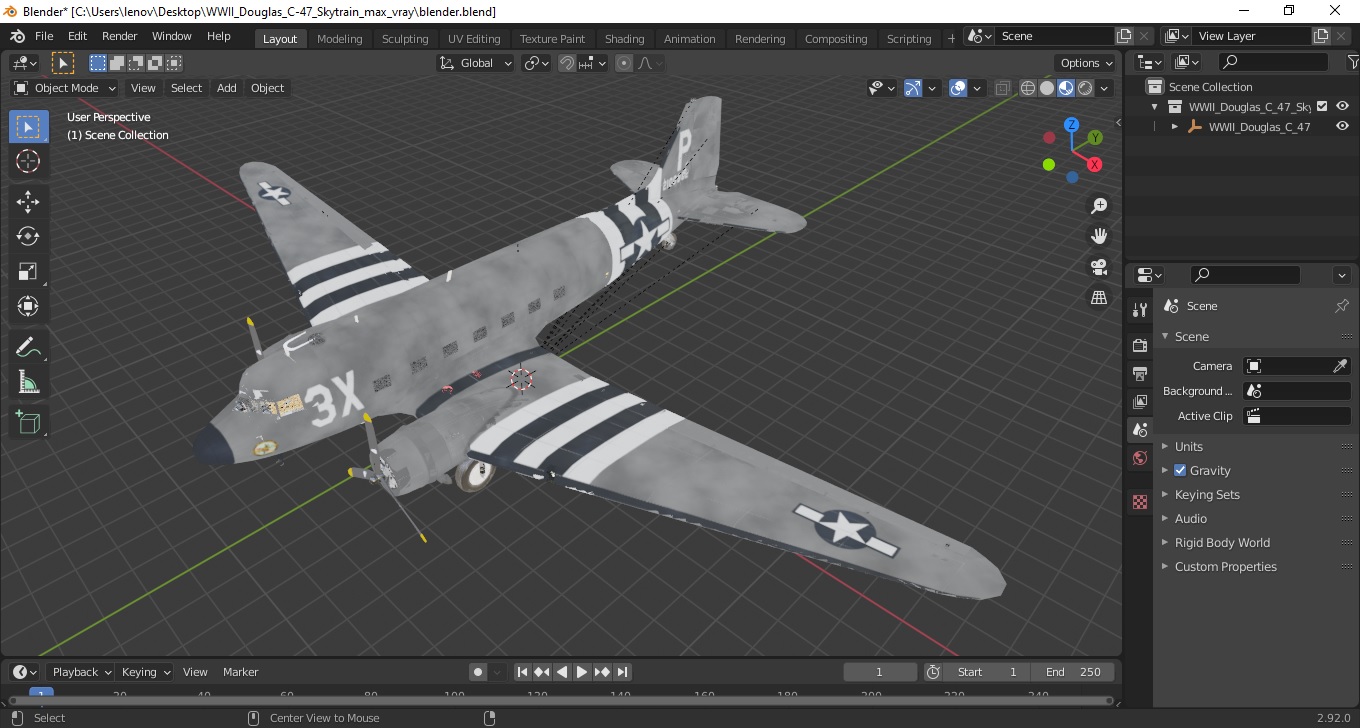Image resolution: width=1360 pixels, height=728 pixels.
Task: Select the Transform tool
Action: pyautogui.click(x=28, y=306)
